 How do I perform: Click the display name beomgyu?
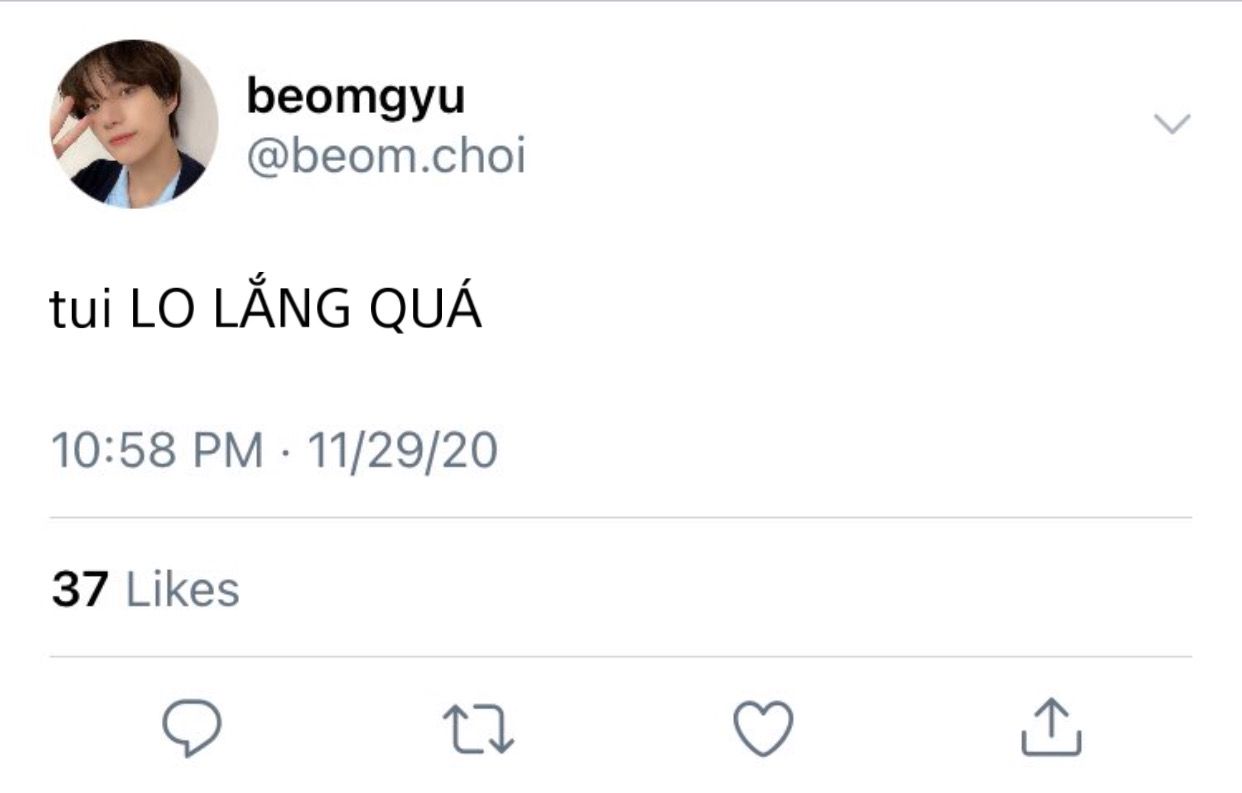pos(356,99)
